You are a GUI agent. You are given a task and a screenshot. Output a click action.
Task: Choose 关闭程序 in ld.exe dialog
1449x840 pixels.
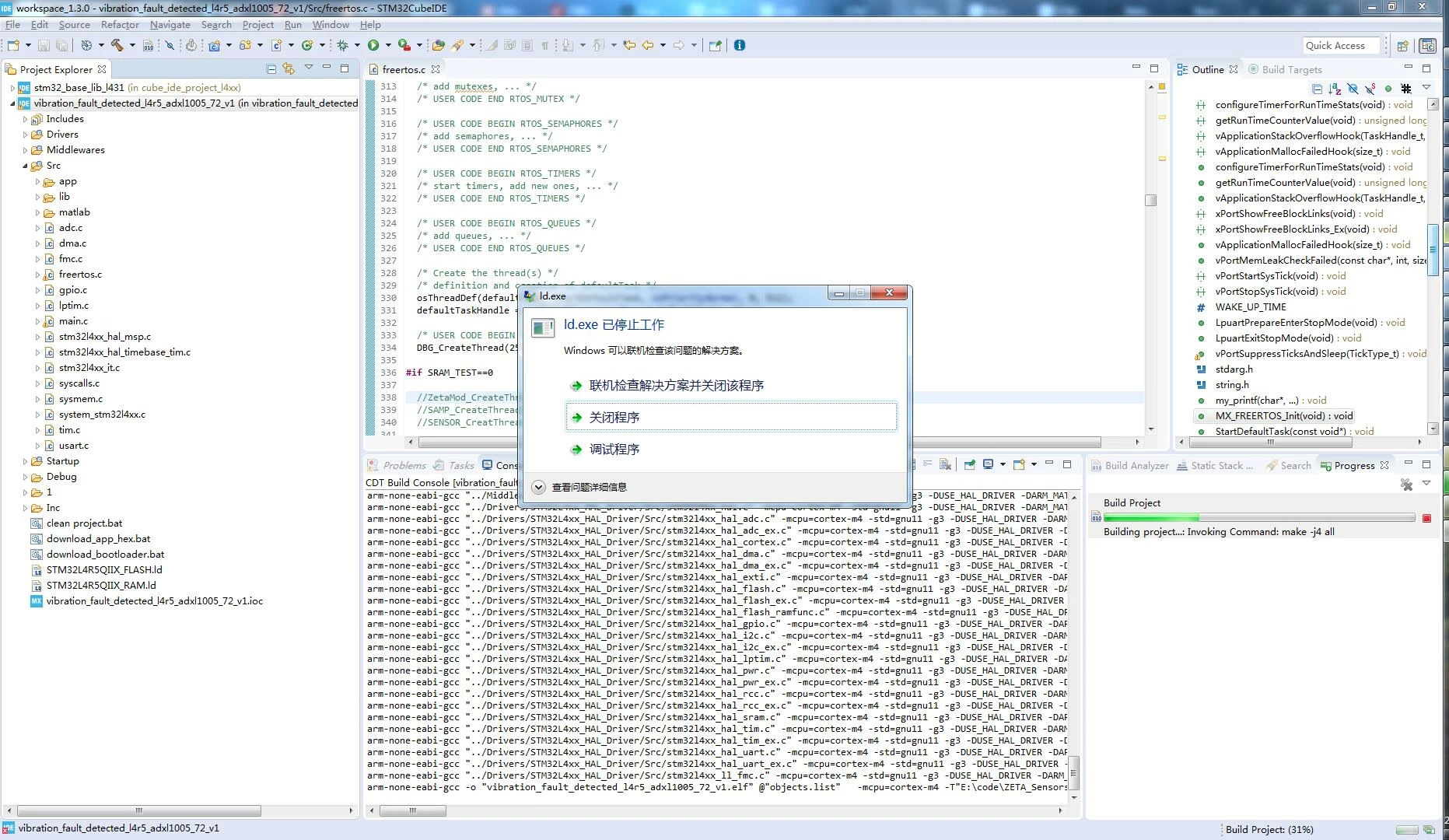(x=731, y=417)
